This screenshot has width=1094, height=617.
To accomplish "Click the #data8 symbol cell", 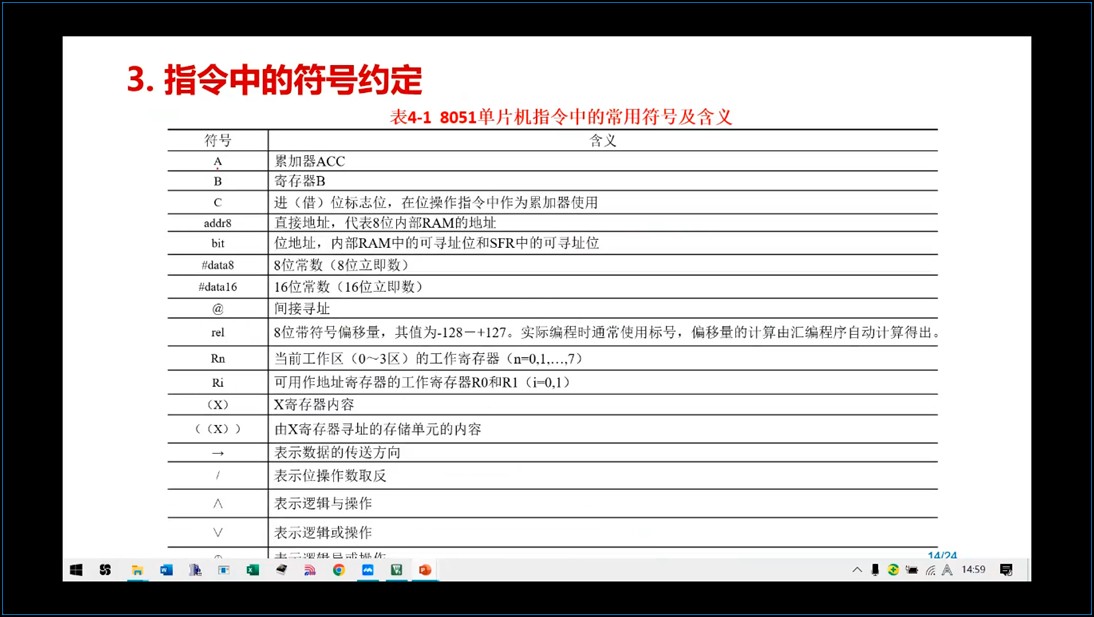I will click(x=218, y=265).
